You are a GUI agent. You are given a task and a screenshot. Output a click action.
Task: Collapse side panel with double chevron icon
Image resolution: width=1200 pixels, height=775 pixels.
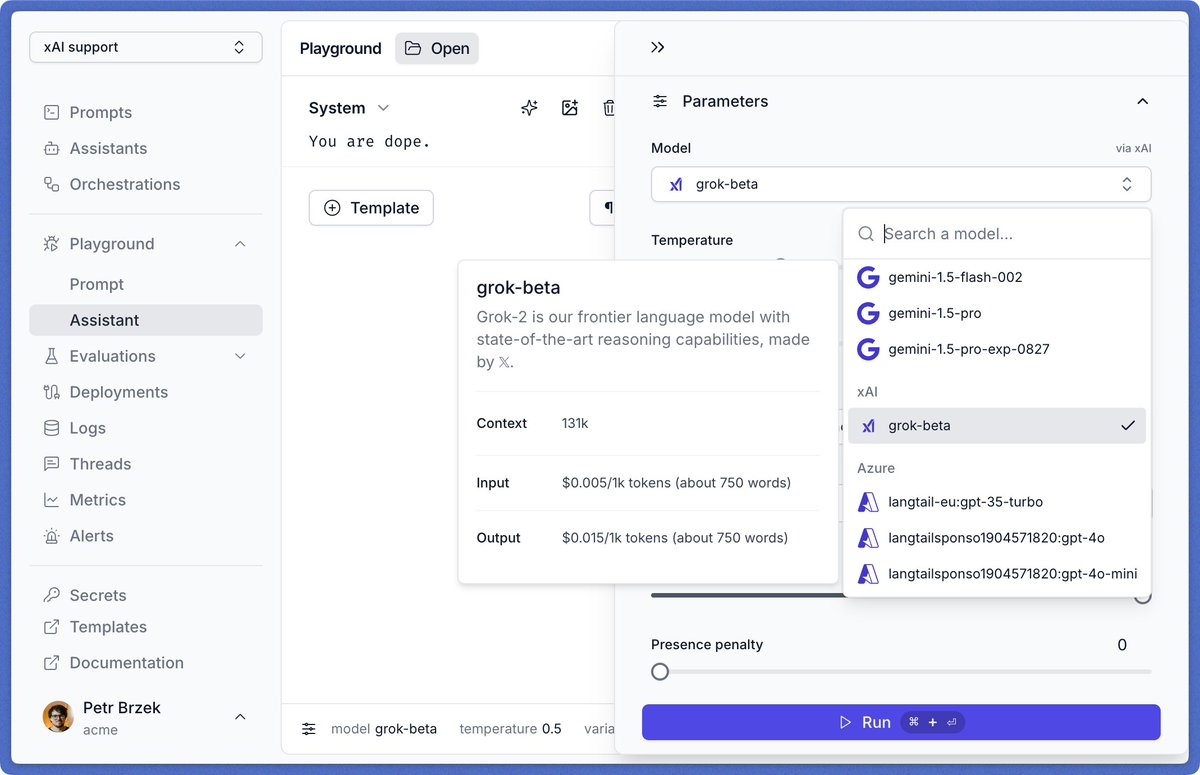point(657,47)
